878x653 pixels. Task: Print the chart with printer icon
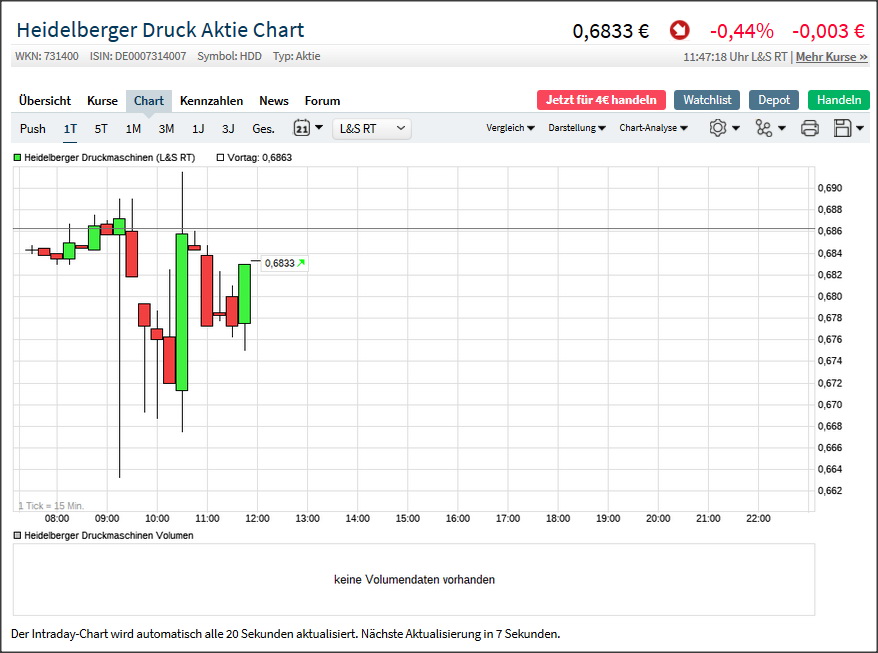pyautogui.click(x=810, y=128)
